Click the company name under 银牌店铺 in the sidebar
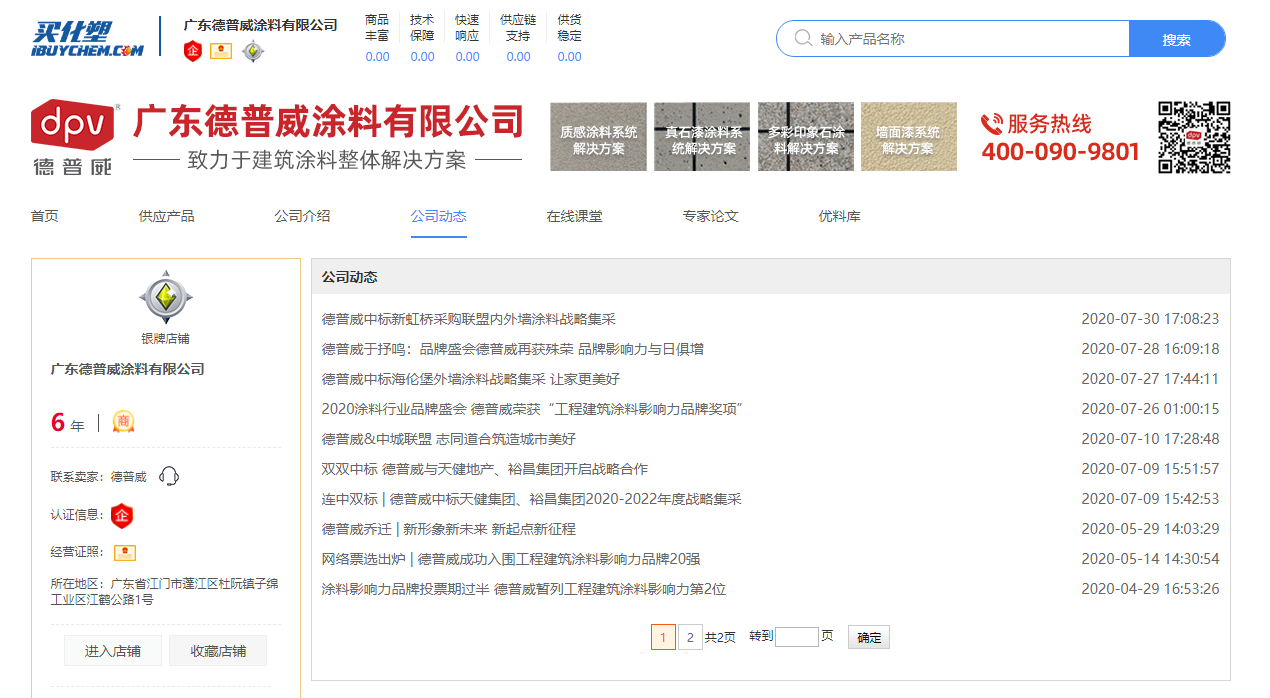 click(x=128, y=369)
